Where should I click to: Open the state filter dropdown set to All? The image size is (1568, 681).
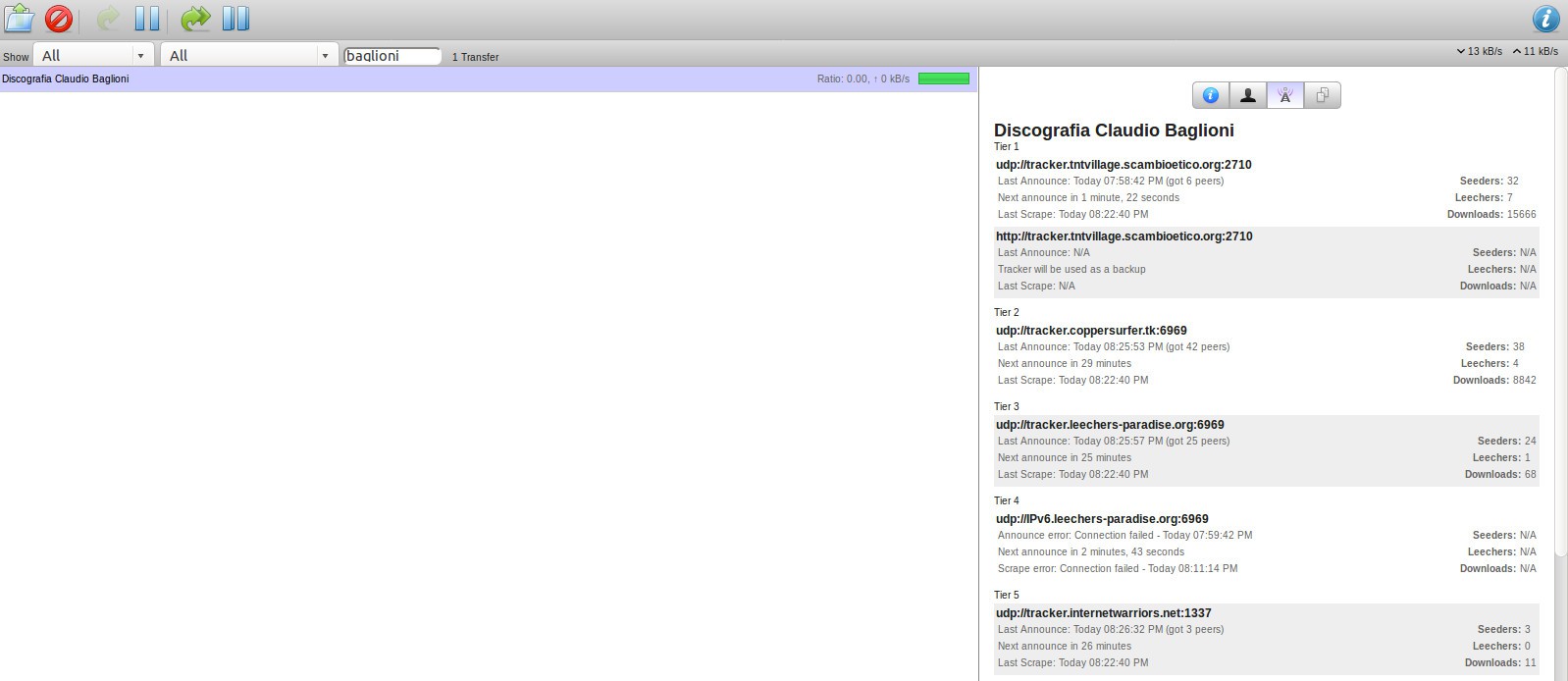(x=93, y=56)
